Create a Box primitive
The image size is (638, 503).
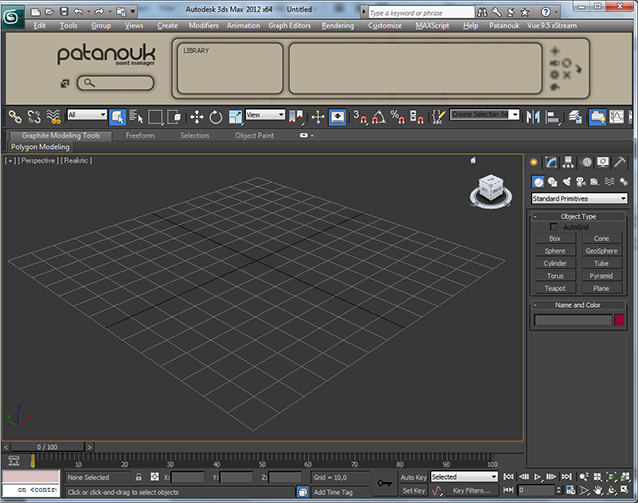(555, 238)
